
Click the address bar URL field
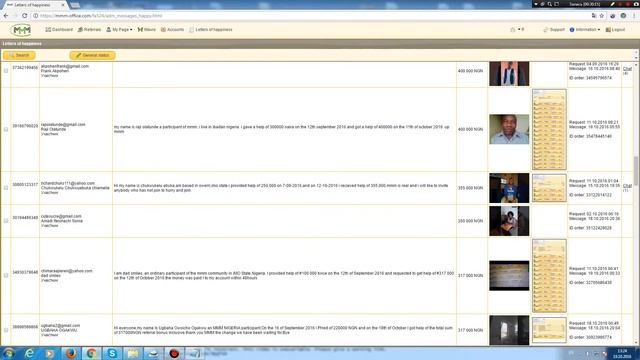pos(310,16)
